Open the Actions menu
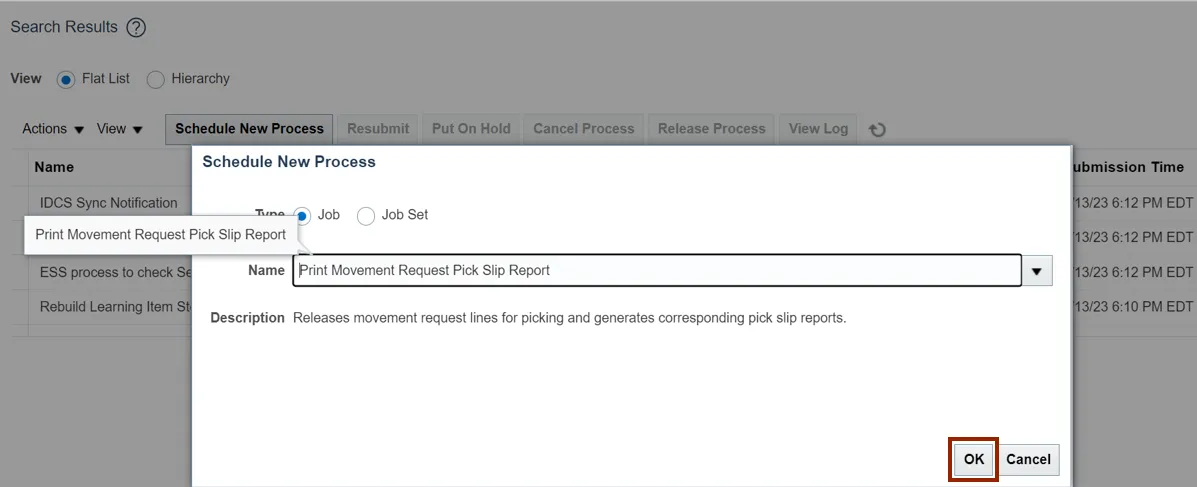The image size is (1197, 487). (x=54, y=129)
